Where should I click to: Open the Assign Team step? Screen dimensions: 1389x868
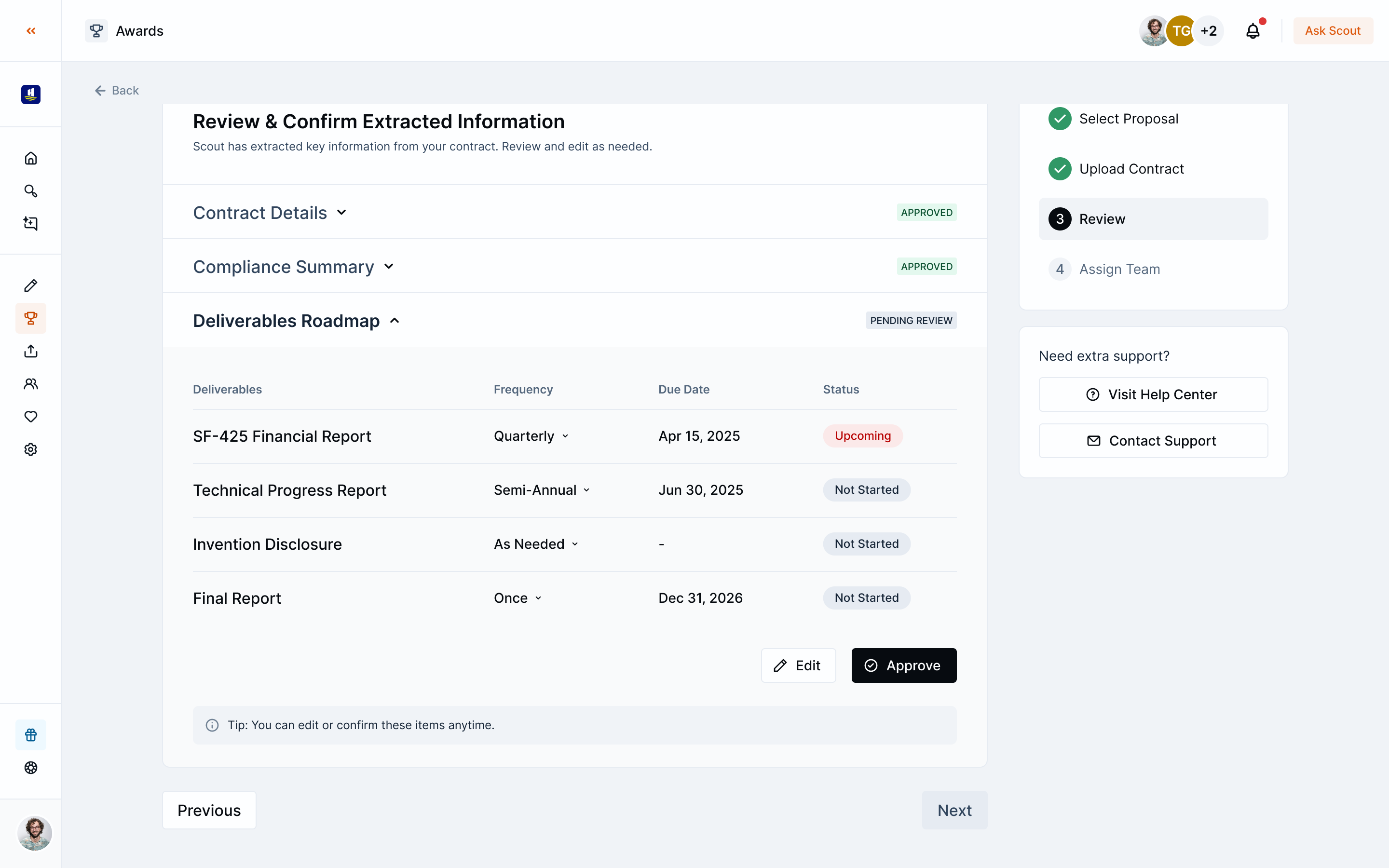pyautogui.click(x=1119, y=269)
